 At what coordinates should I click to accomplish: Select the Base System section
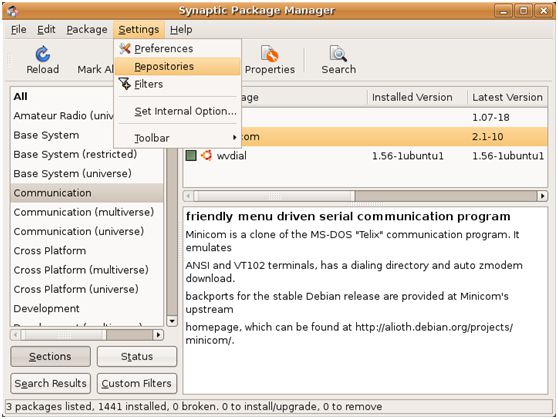tap(63, 135)
